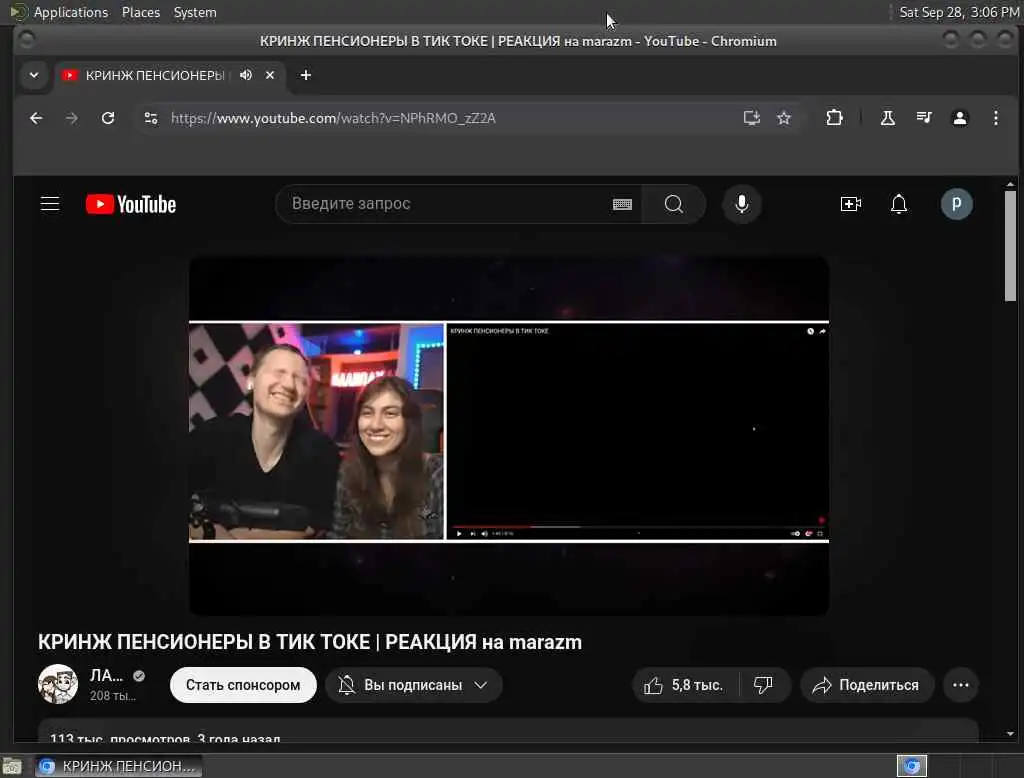Open media controls in toolbar
The height and width of the screenshot is (778, 1024).
[923, 118]
